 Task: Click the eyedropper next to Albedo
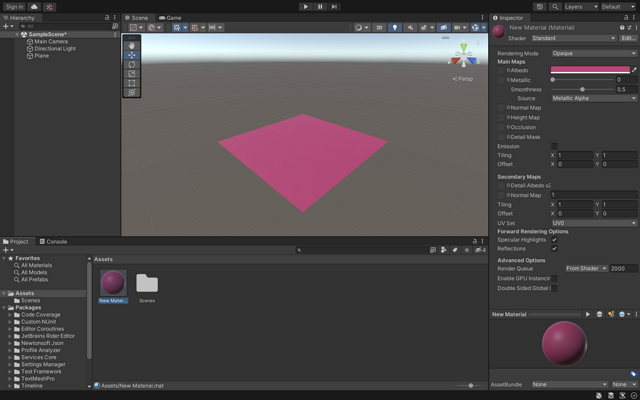point(634,70)
